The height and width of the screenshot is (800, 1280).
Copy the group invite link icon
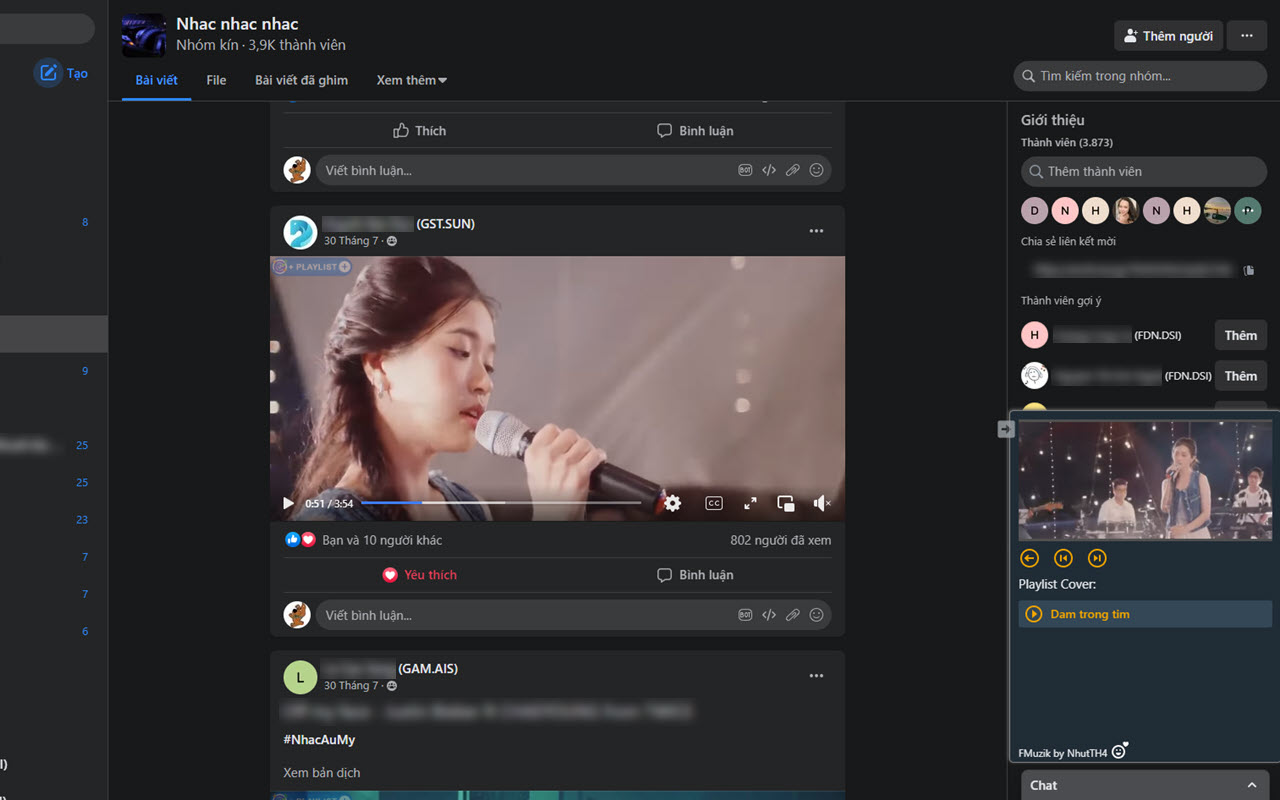coord(1250,270)
